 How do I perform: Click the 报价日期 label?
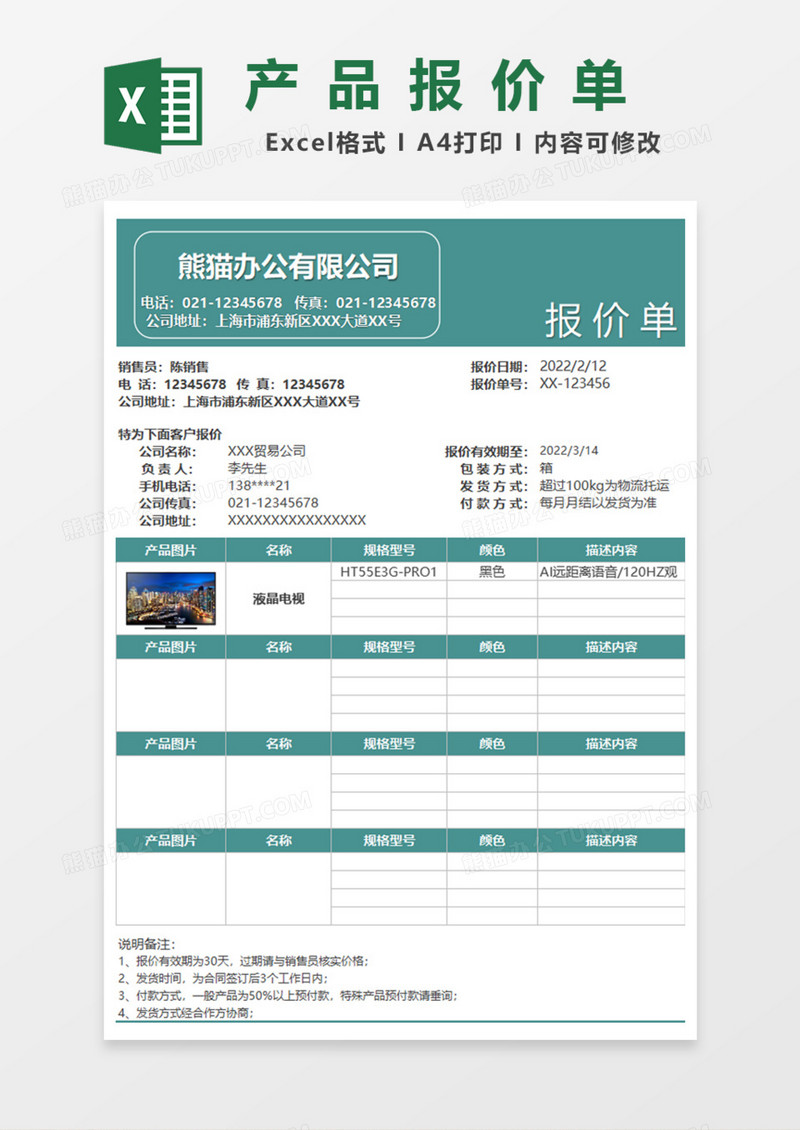click(x=499, y=367)
